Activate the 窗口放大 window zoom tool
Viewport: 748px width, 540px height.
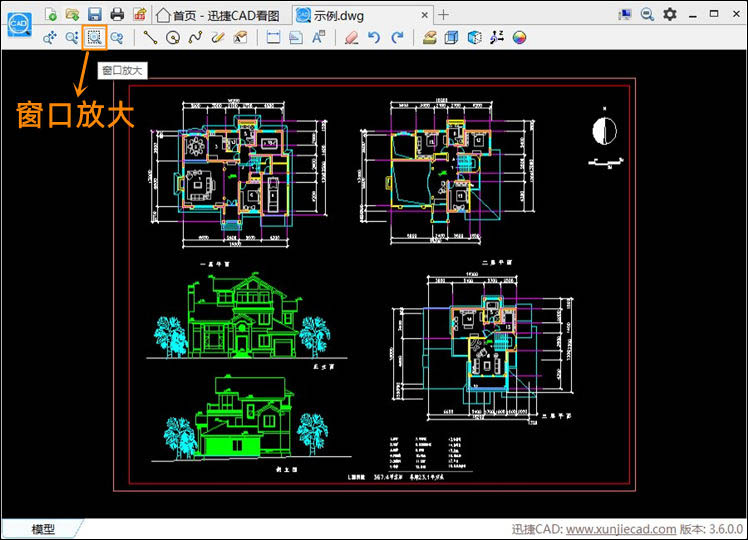94,37
